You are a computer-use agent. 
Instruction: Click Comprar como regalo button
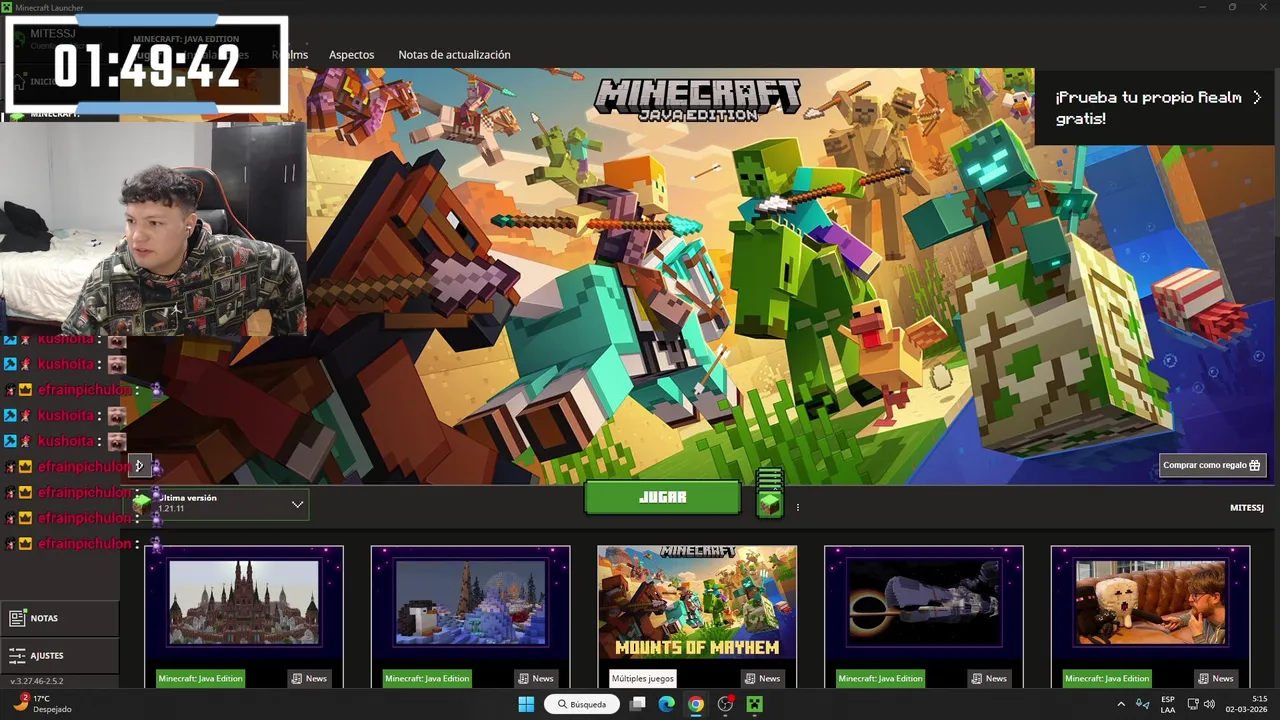pos(1213,465)
